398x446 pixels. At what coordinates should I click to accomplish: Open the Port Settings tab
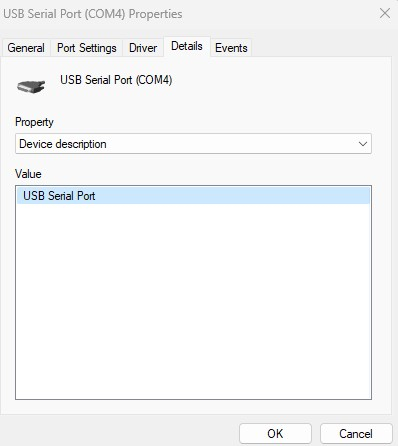87,48
